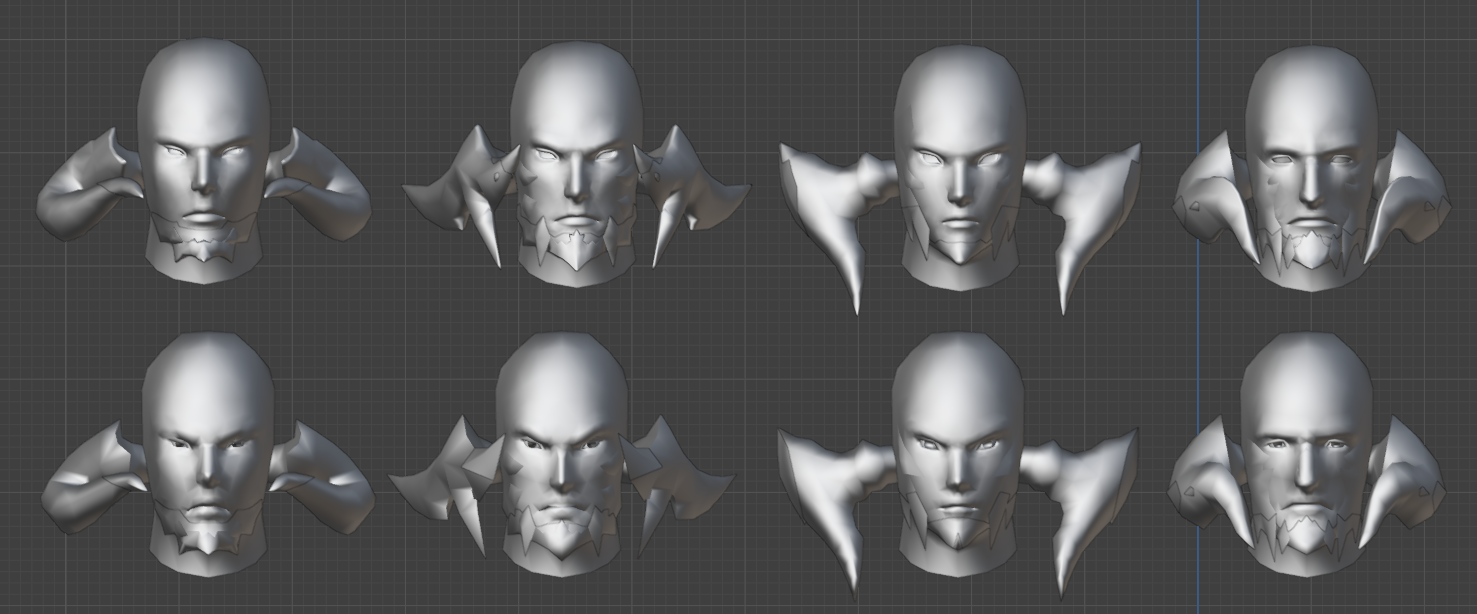The height and width of the screenshot is (614, 1477).
Task: Select top-row head with wide wing-like horns
Action: pyautogui.click(x=959, y=180)
